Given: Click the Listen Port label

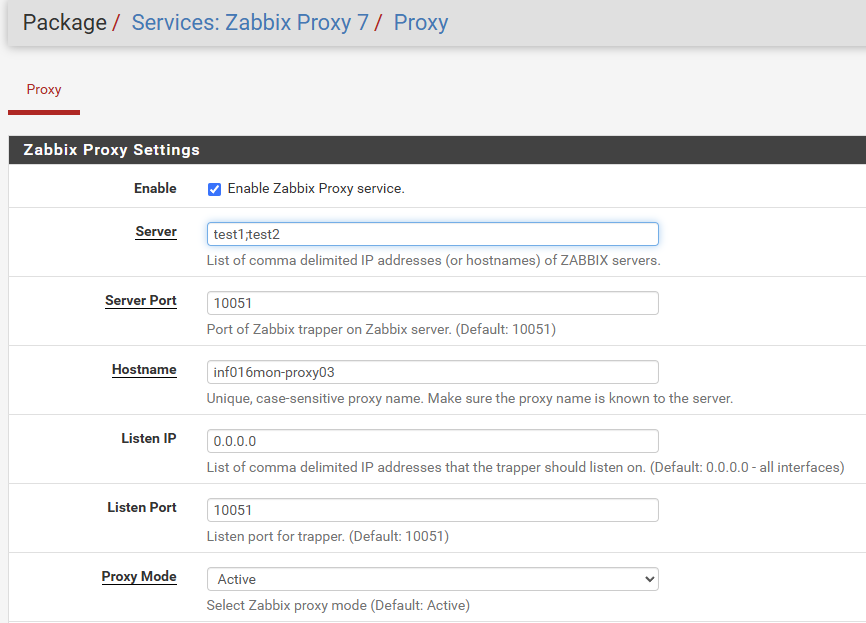Looking at the screenshot, I should pyautogui.click(x=142, y=508).
